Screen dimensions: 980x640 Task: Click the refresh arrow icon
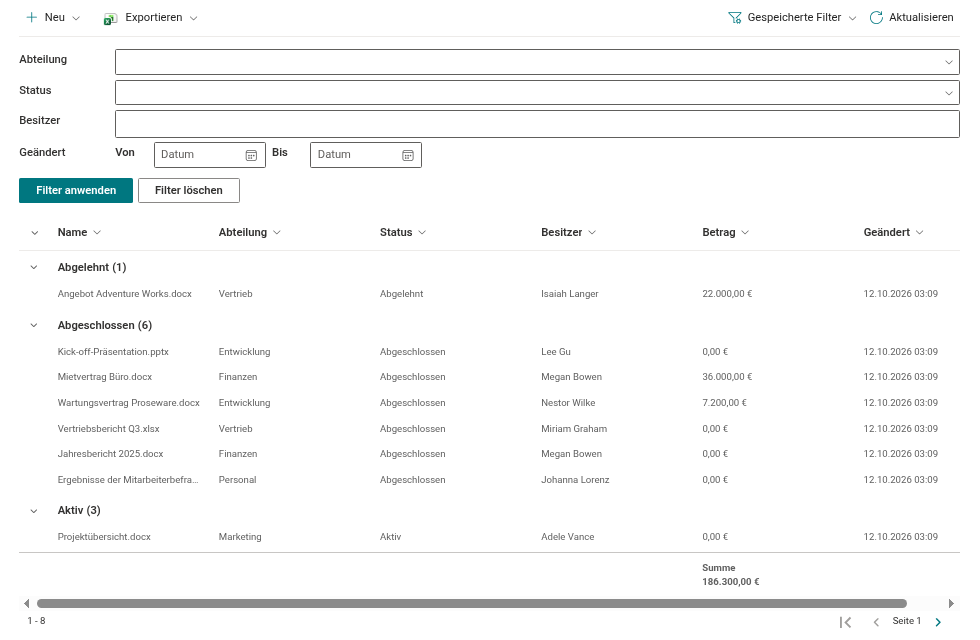(x=876, y=18)
